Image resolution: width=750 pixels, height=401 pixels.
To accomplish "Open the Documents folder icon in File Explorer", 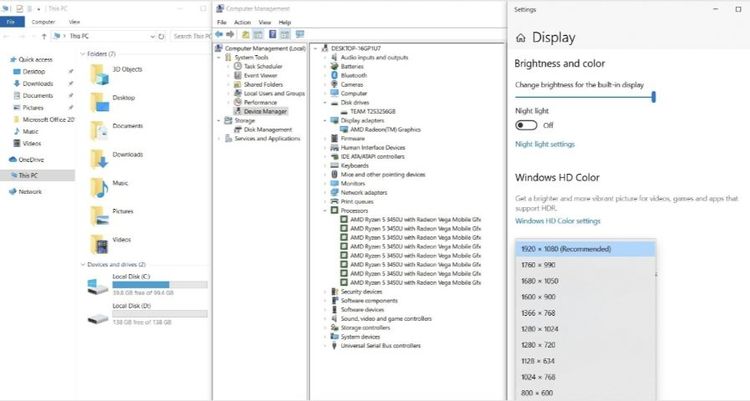I will 99,131.
